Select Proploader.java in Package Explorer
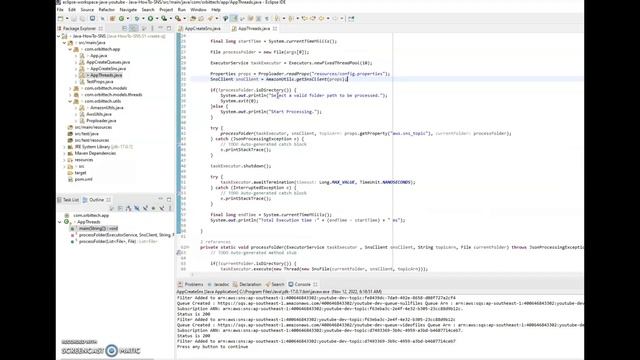 (x=101, y=121)
